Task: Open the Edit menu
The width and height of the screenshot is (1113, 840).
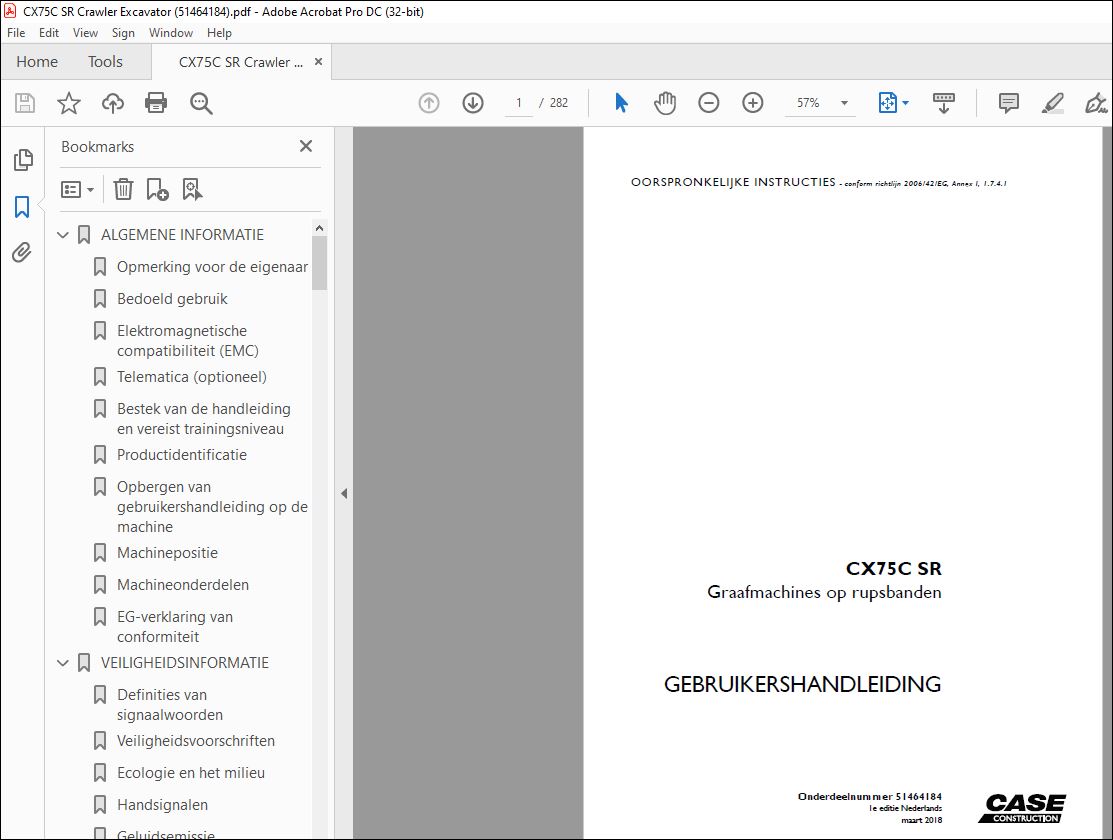Action: (49, 33)
